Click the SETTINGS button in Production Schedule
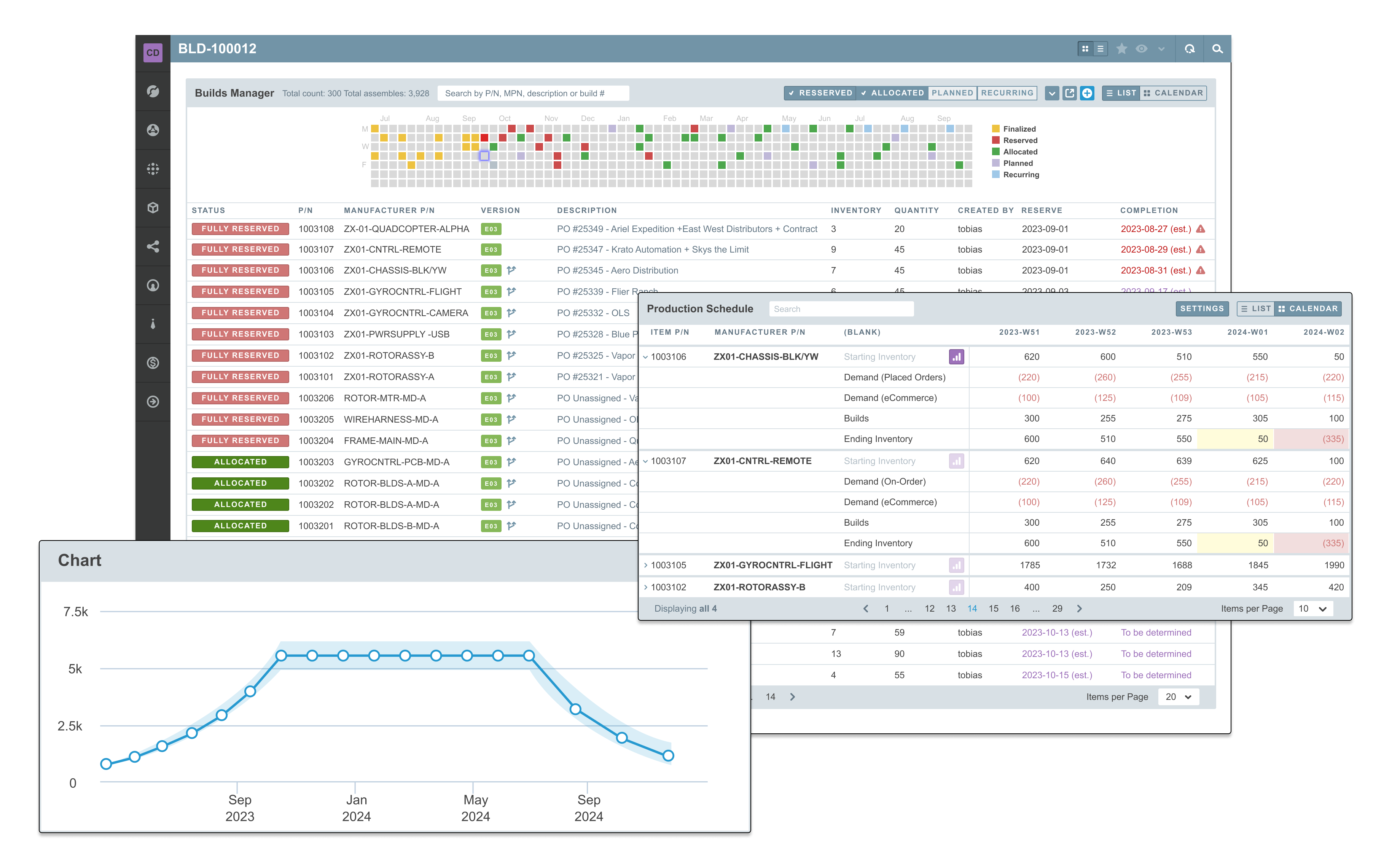The height and width of the screenshot is (868, 1392). pos(1202,308)
